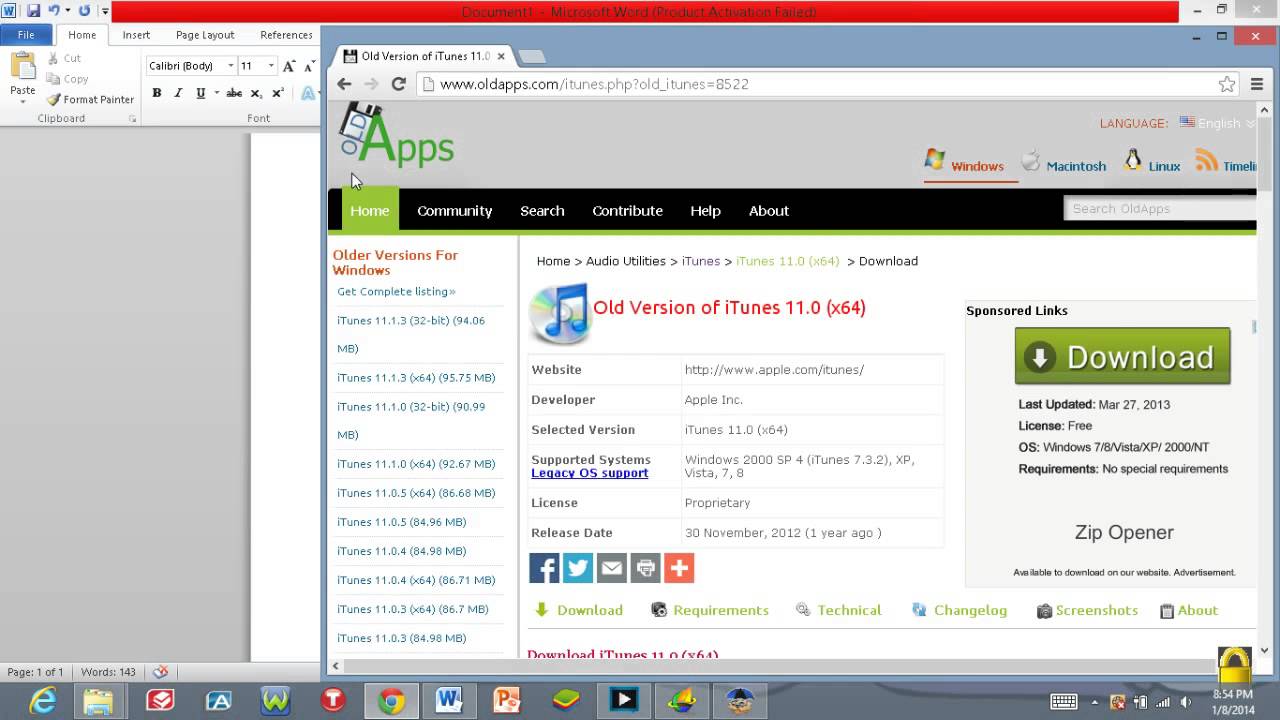Reload the page in Chrome
1280x720 pixels.
tap(398, 84)
